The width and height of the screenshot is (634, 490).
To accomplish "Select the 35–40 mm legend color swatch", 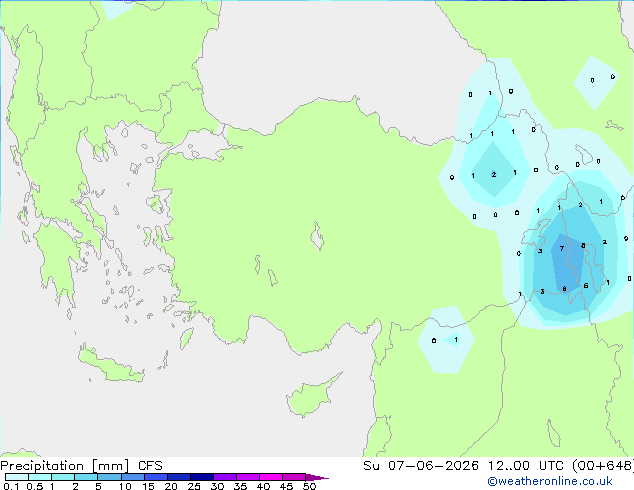I will click(x=248, y=477).
